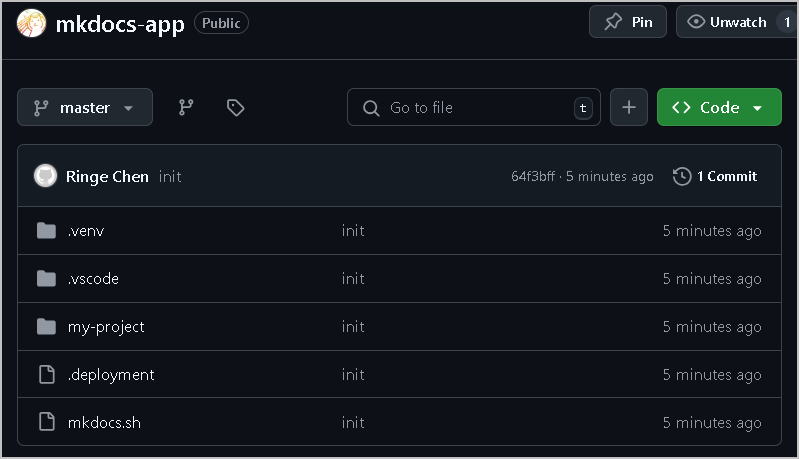Click the branches icon next to master

coord(186,107)
